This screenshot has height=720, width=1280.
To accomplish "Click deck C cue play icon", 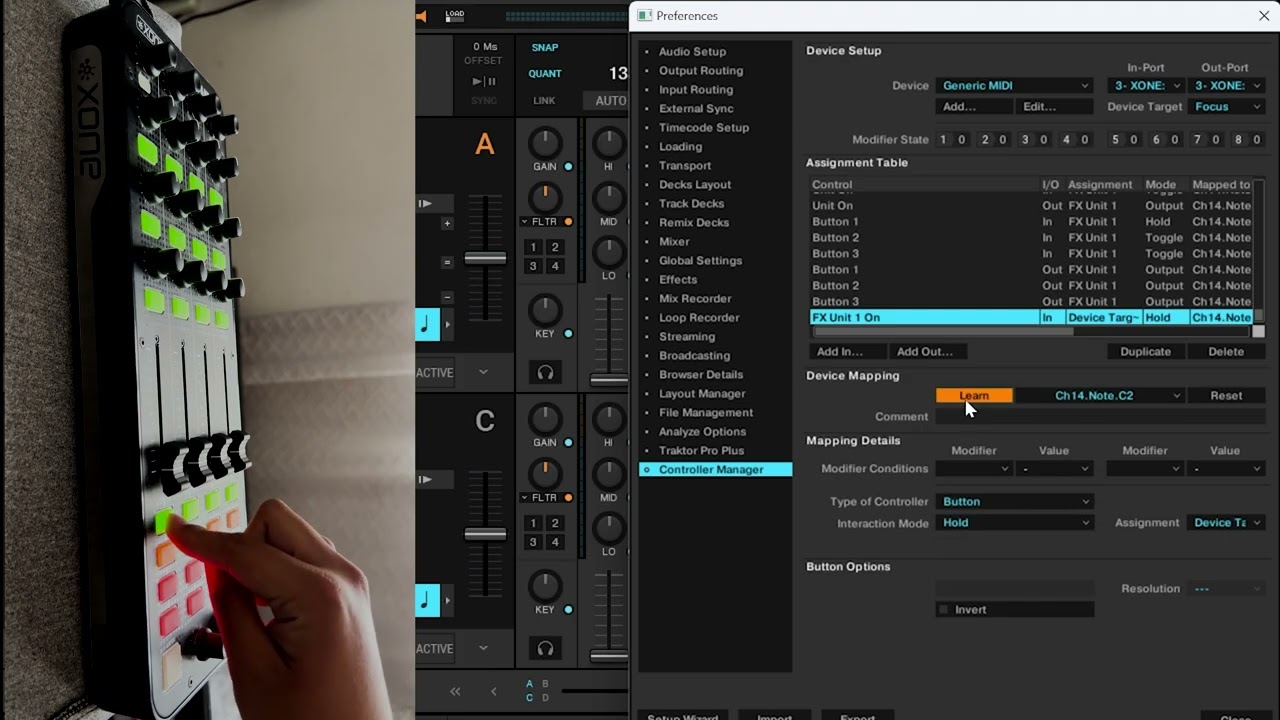I will click(x=426, y=480).
